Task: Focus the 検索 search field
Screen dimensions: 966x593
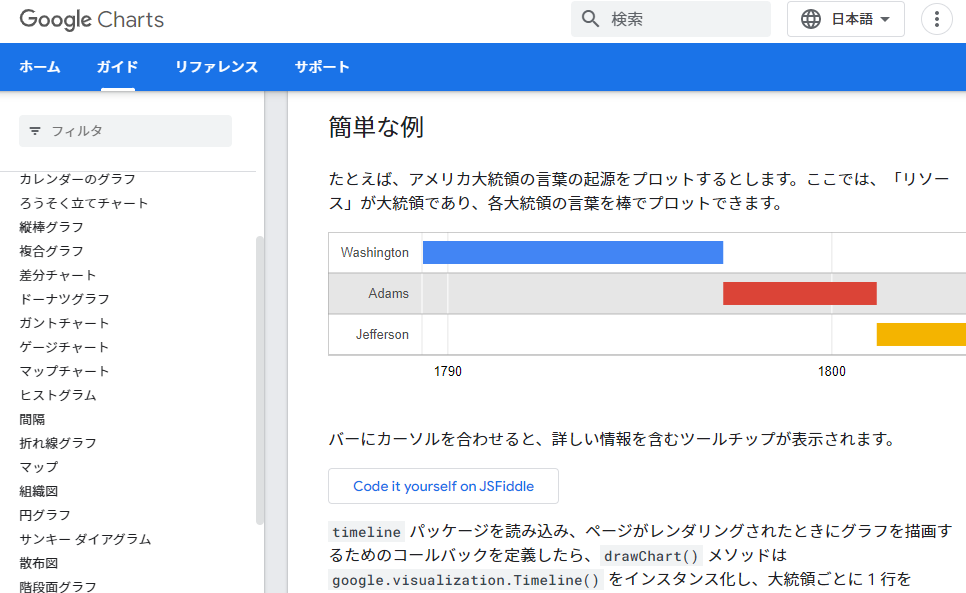Action: [670, 19]
